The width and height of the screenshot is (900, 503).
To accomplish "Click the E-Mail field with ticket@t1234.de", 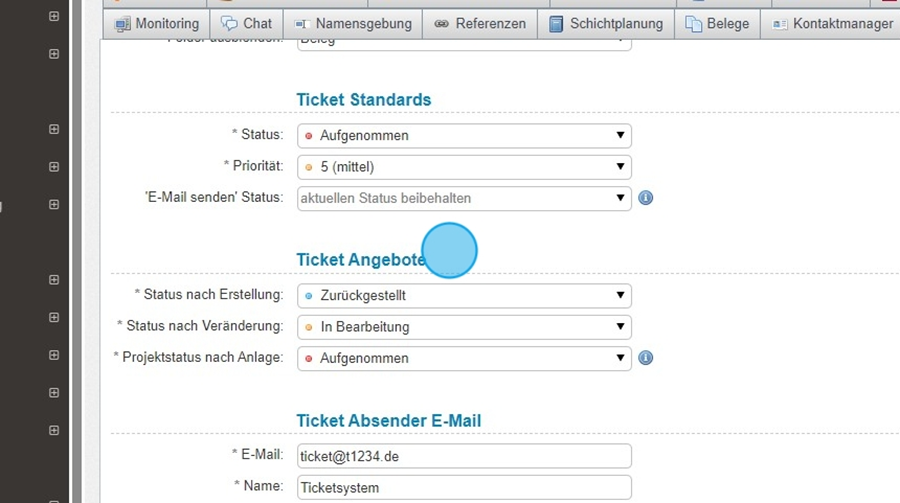I will [x=464, y=456].
